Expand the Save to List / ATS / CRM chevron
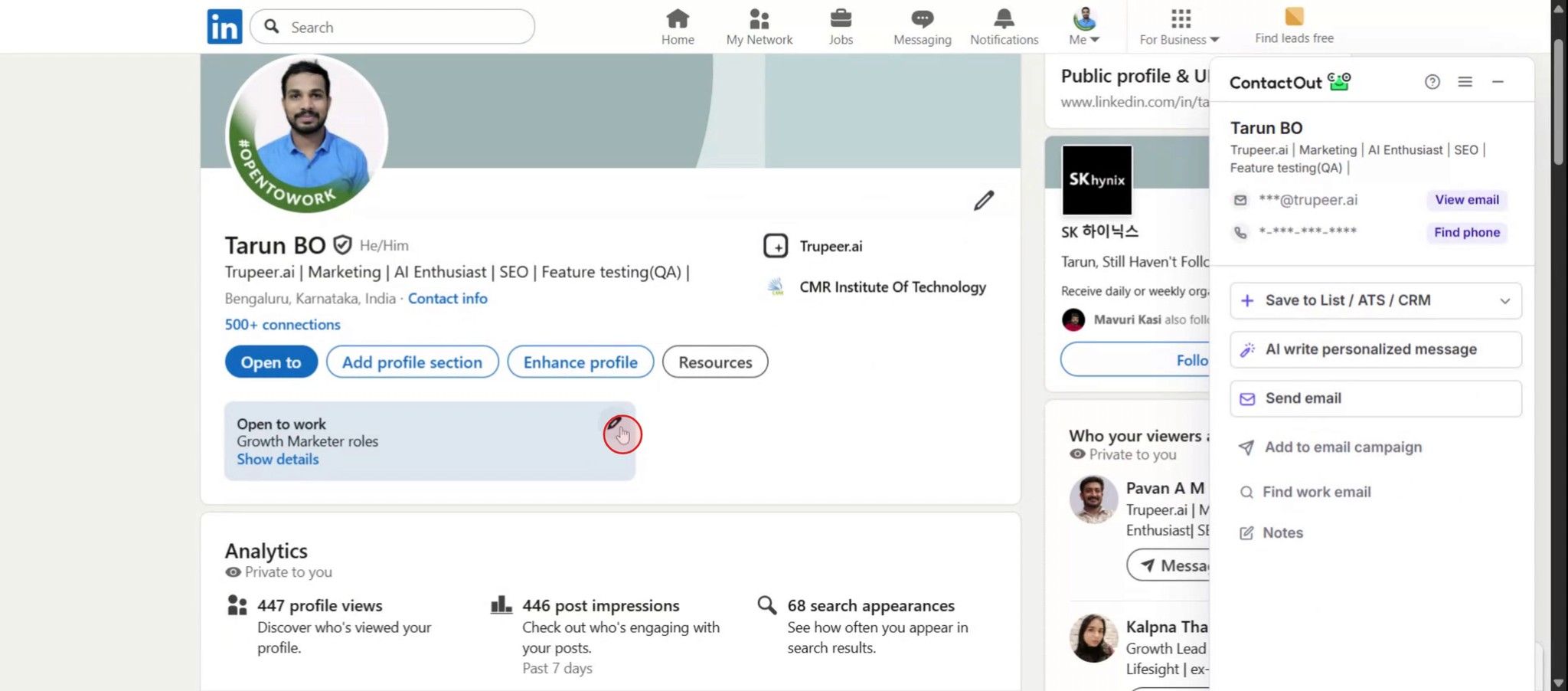The image size is (1568, 691). coord(1504,300)
